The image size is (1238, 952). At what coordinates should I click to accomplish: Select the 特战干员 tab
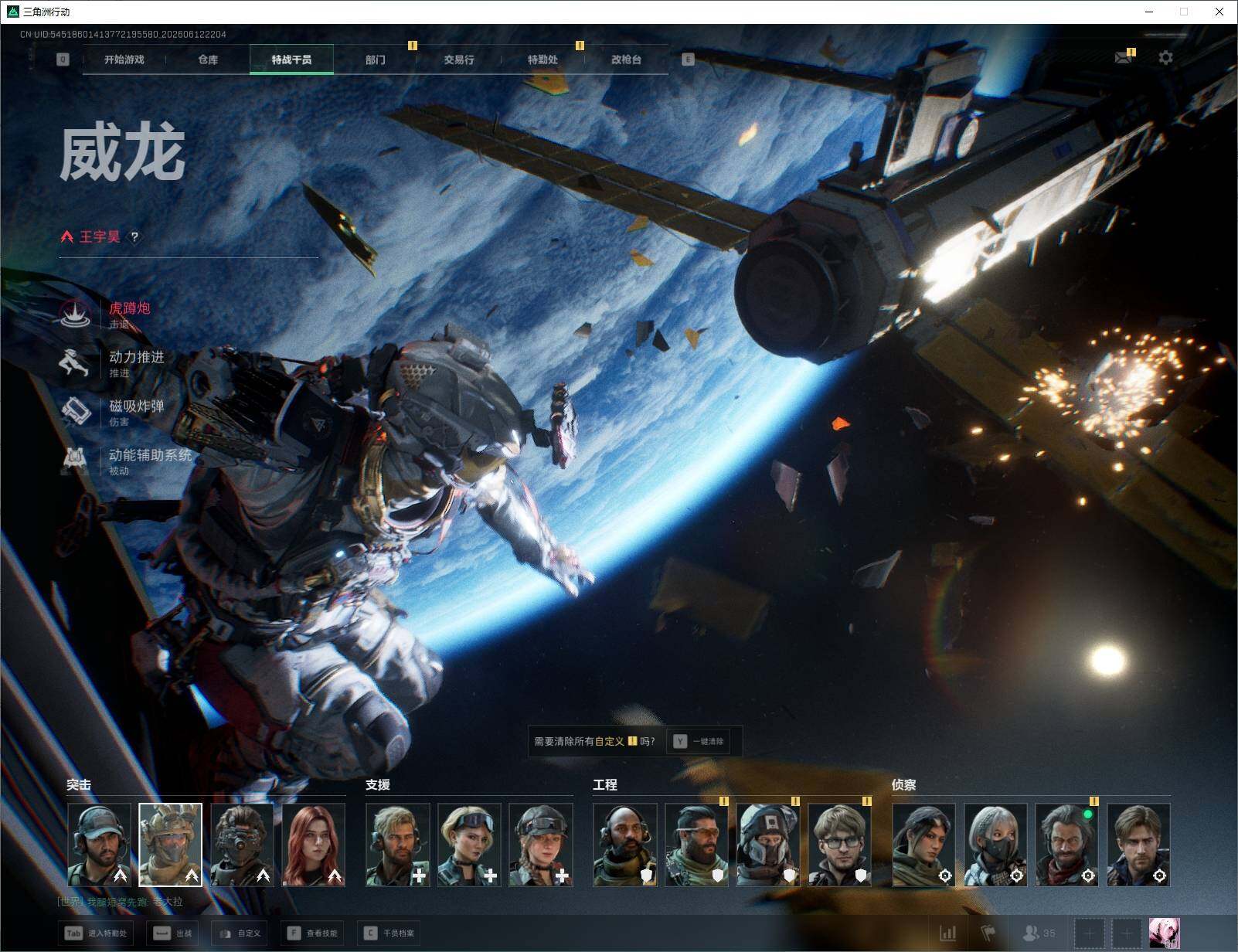coord(291,59)
